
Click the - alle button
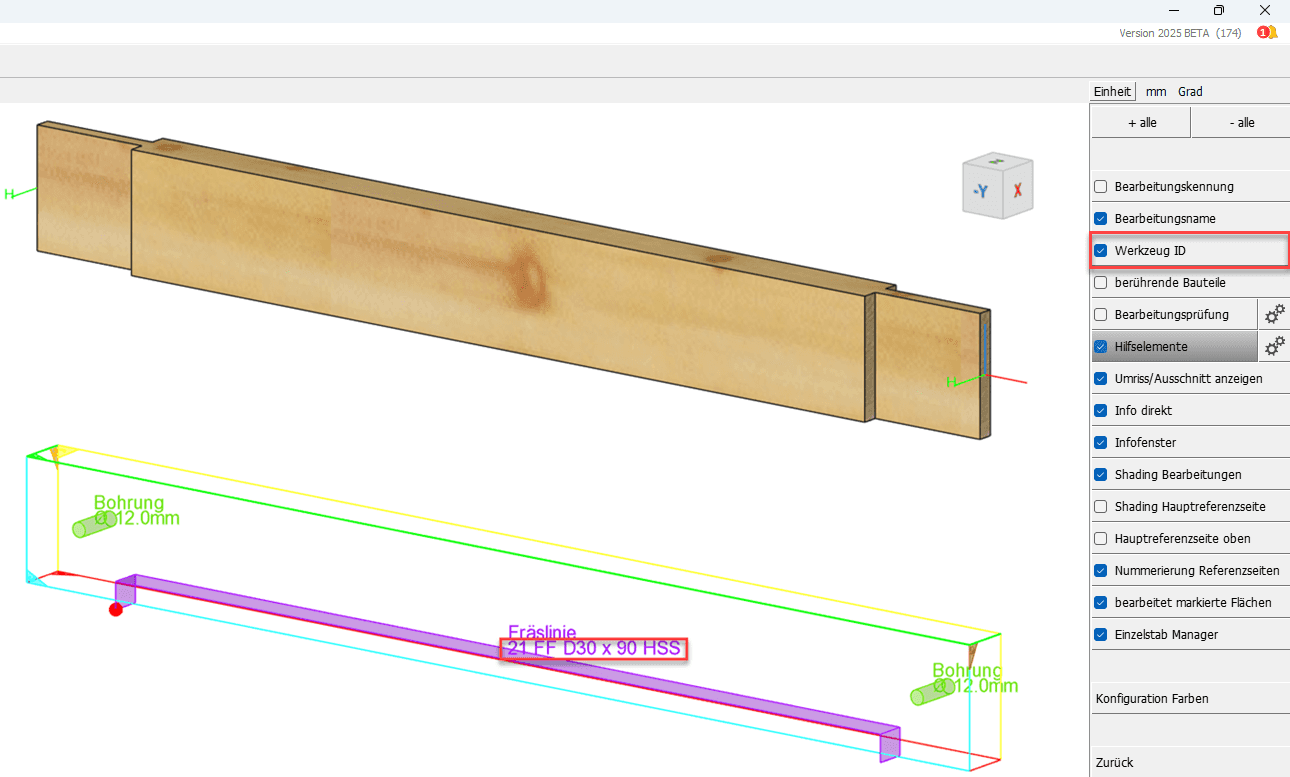(1240, 121)
